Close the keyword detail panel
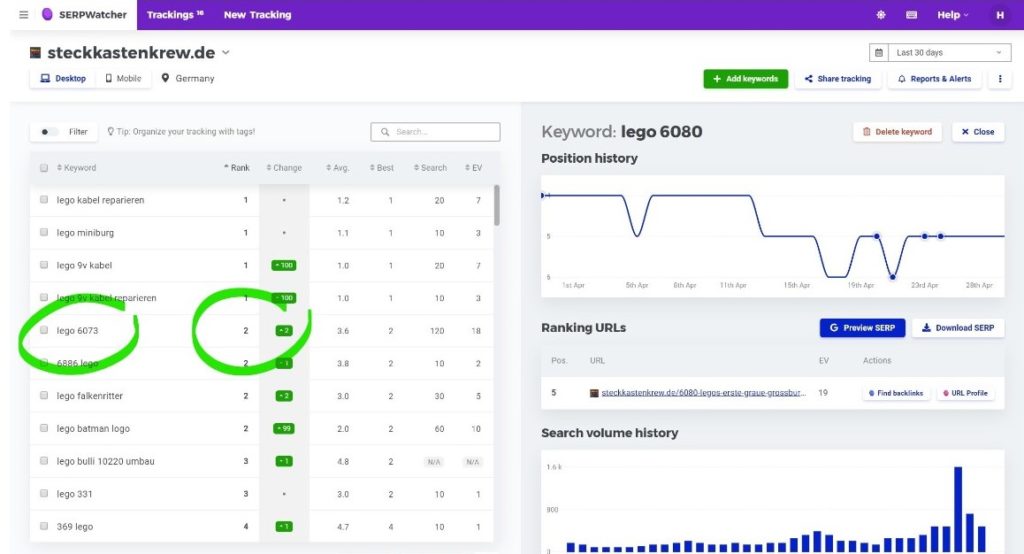This screenshot has width=1024, height=554. pos(978,131)
